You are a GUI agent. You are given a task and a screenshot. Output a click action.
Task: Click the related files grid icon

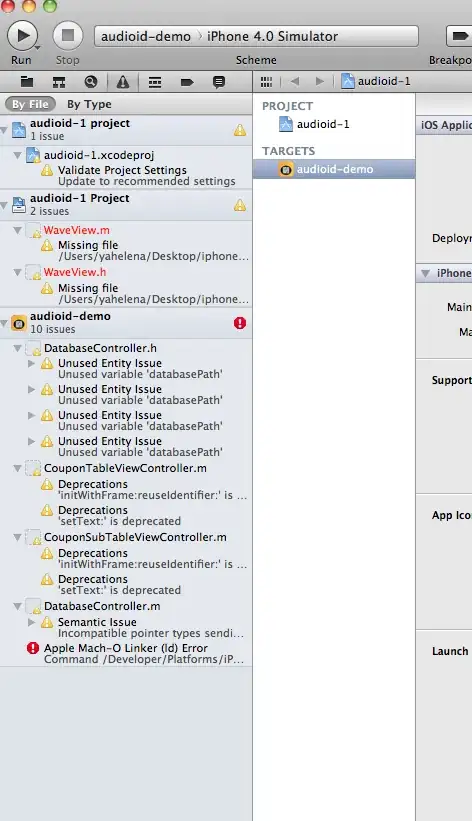pos(266,82)
